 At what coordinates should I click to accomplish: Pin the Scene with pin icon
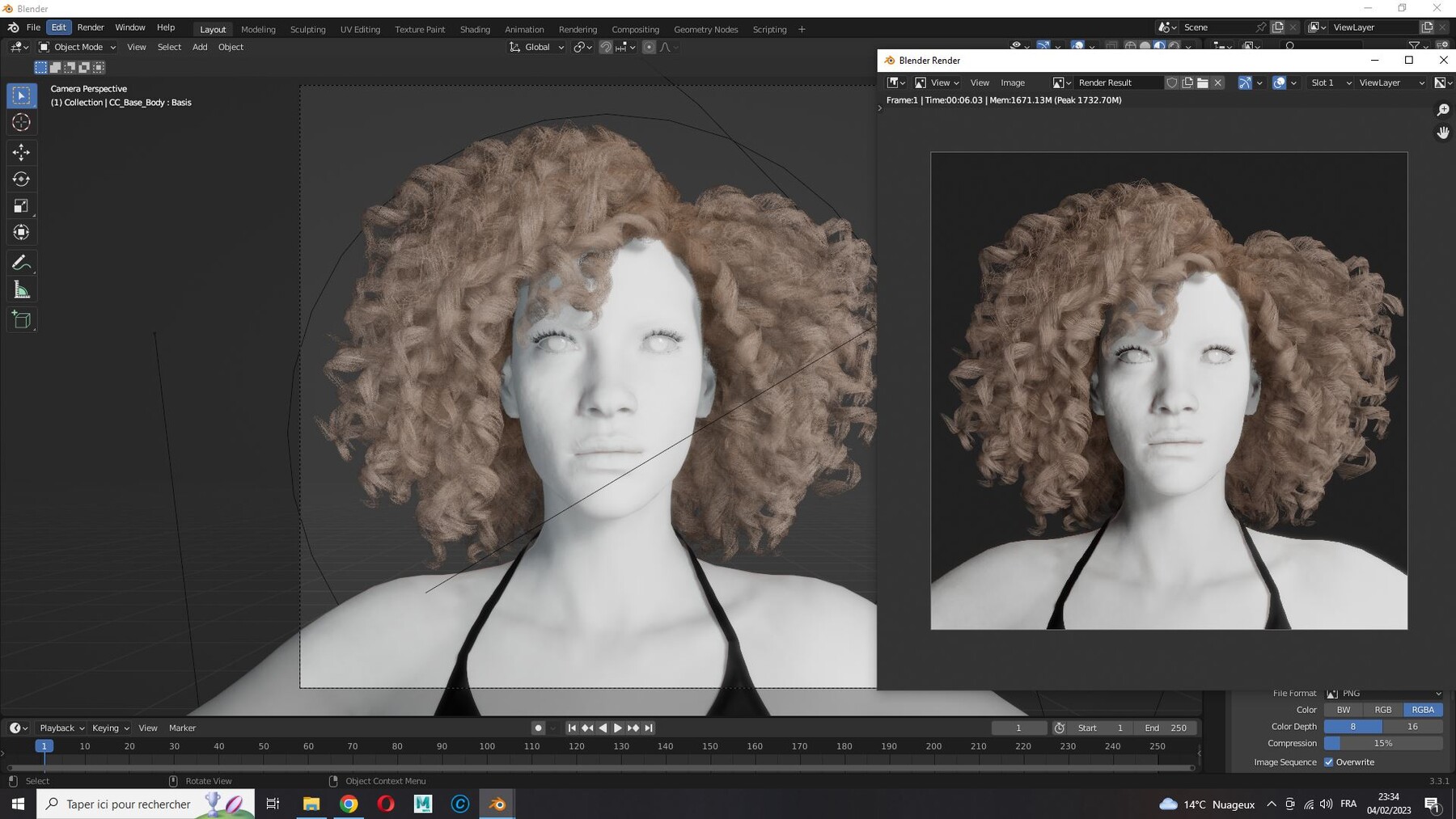click(x=1260, y=27)
